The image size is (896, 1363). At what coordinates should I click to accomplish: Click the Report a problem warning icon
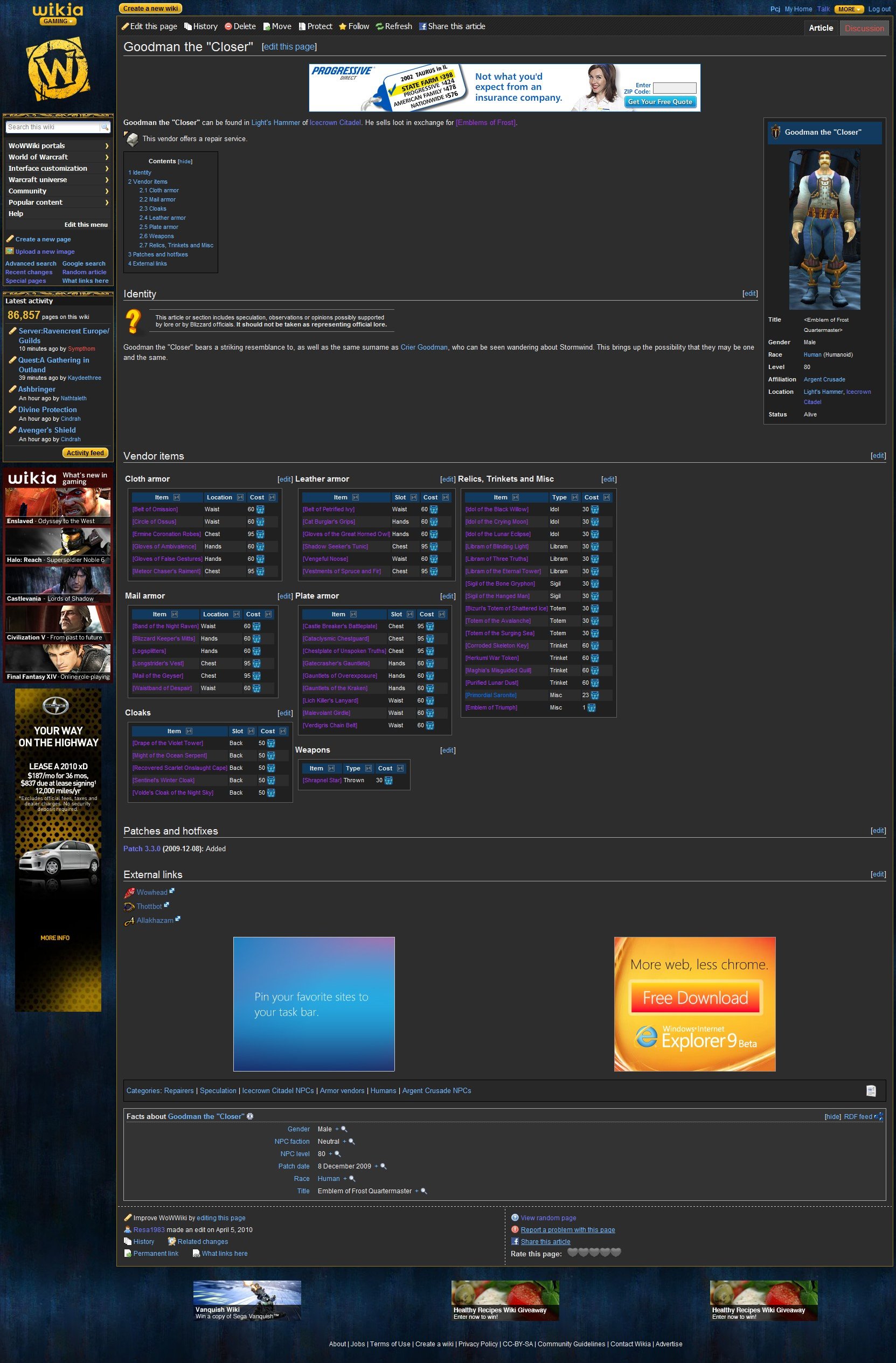515,1229
